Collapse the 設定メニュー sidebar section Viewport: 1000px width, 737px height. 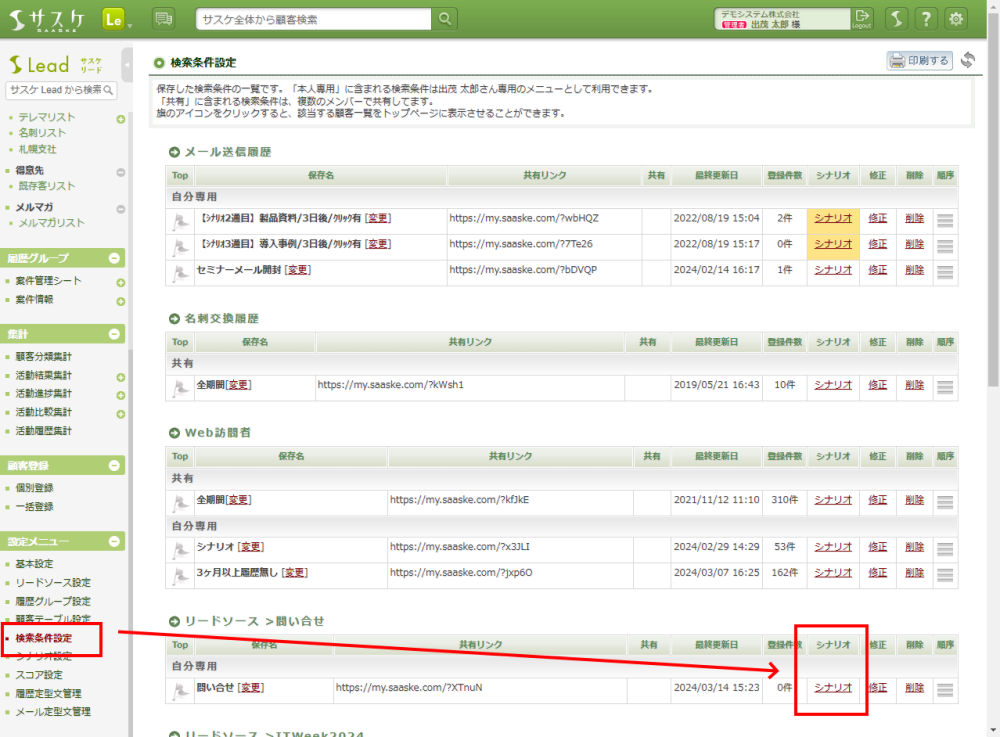(x=115, y=541)
